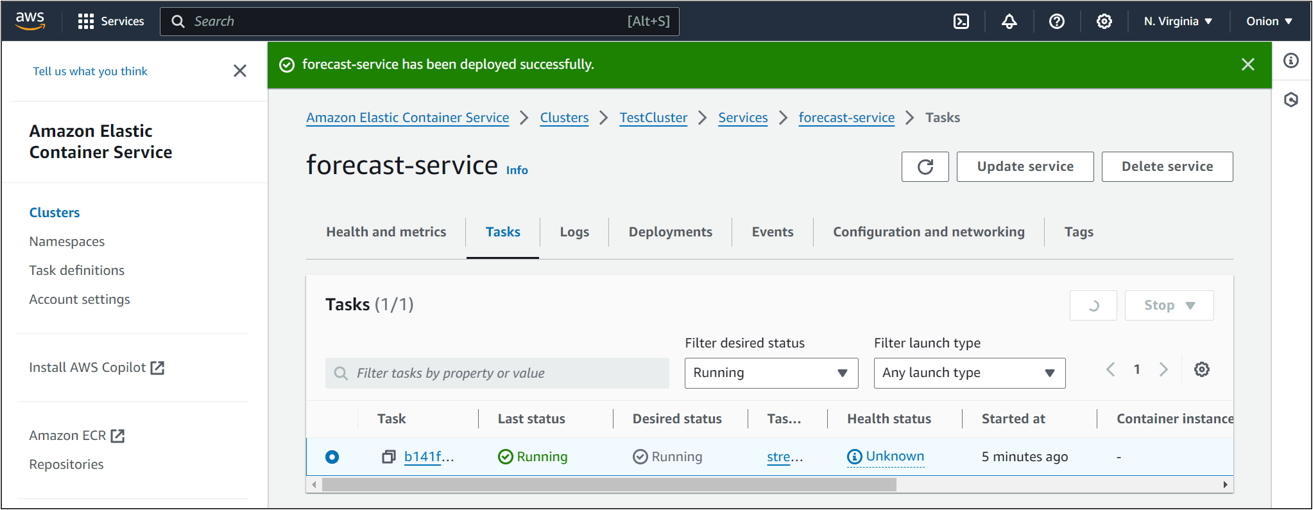This screenshot has height=510, width=1313.
Task: Open Repositories in the sidebar
Action: 66,465
